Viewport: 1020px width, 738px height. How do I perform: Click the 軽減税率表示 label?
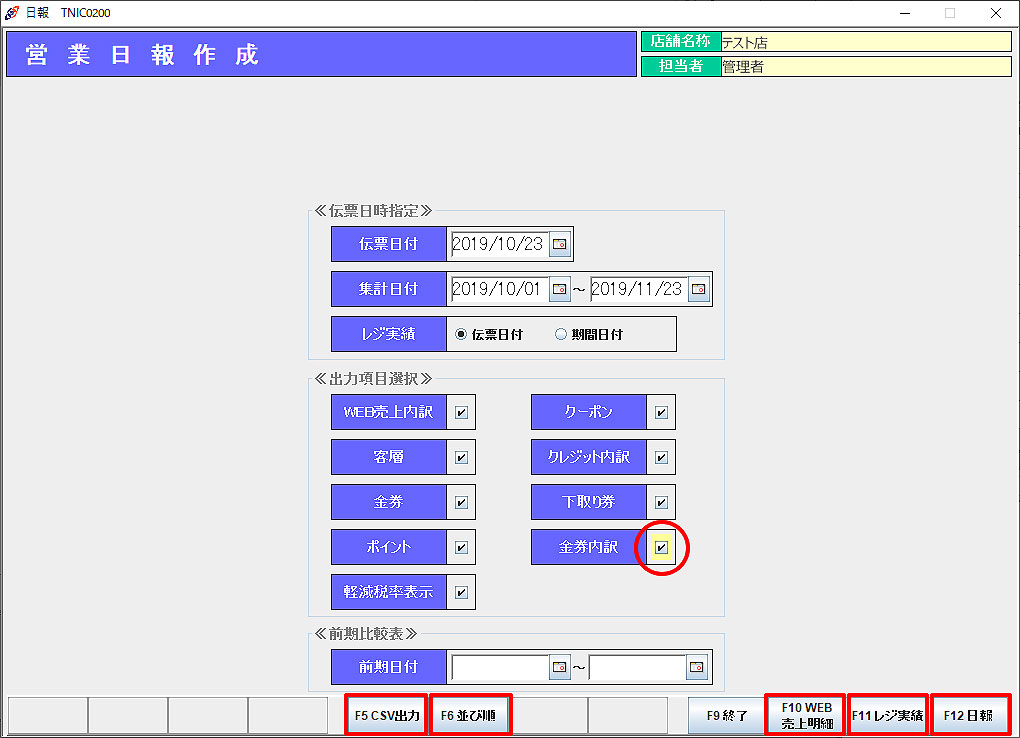click(x=388, y=592)
